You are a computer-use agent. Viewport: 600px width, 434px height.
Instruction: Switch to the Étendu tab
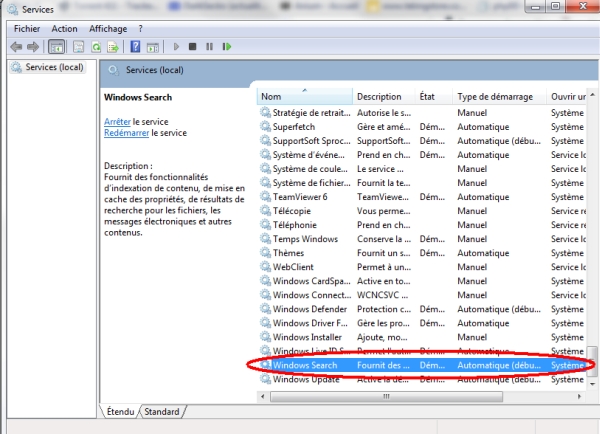121,412
